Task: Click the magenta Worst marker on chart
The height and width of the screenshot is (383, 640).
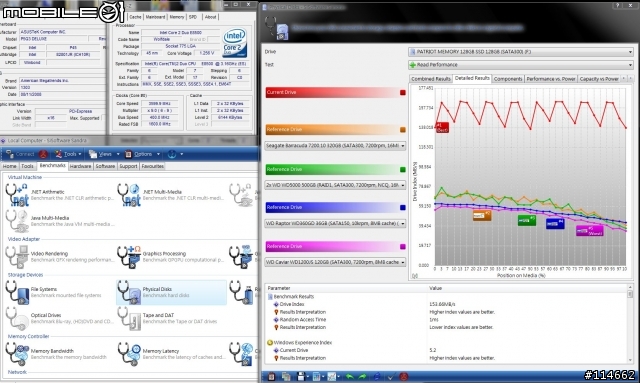Action: [589, 231]
